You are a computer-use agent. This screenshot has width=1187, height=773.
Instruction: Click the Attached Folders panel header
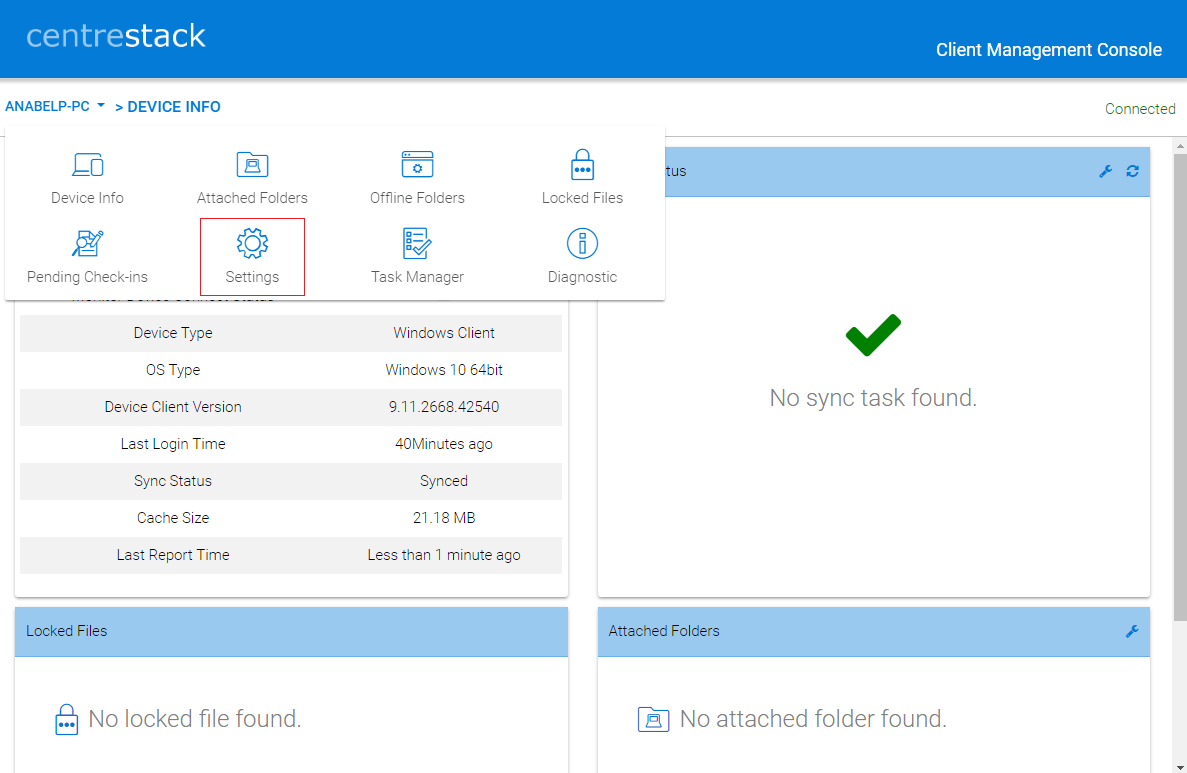(x=874, y=631)
